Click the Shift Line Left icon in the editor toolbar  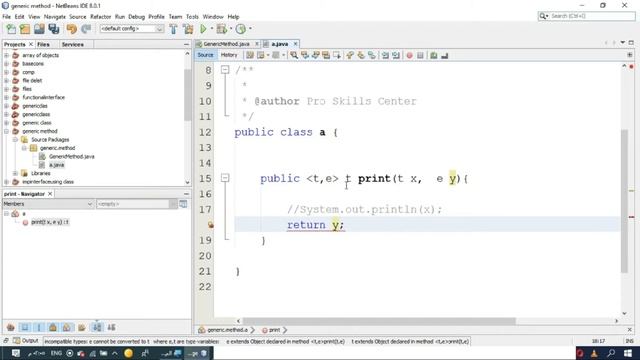(x=385, y=55)
